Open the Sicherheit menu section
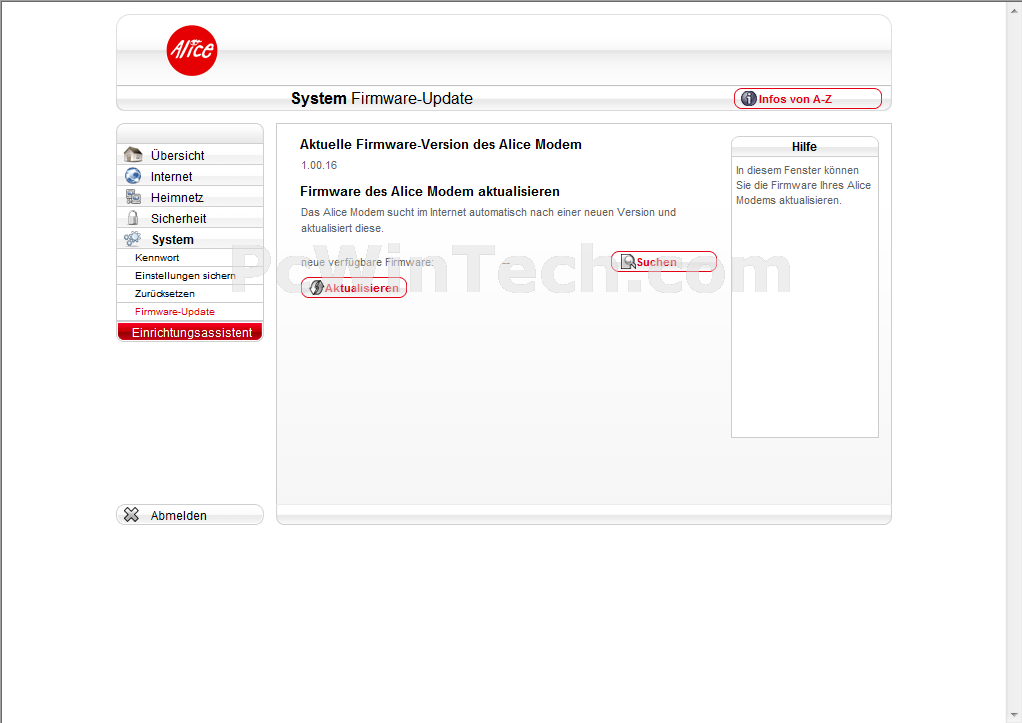The height and width of the screenshot is (723, 1022). (190, 218)
